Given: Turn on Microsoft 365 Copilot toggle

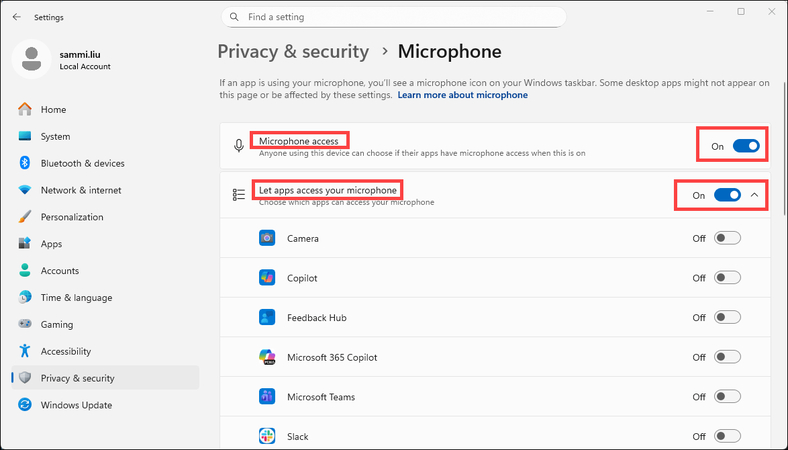Looking at the screenshot, I should 727,357.
